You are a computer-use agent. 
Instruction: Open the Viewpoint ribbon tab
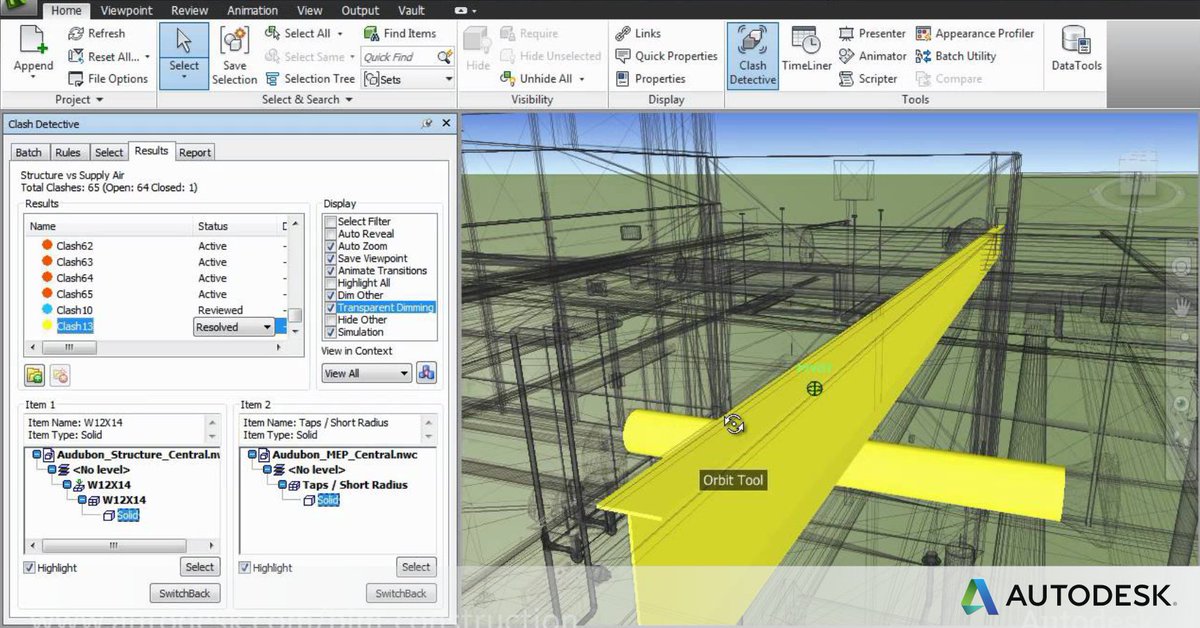[x=125, y=10]
